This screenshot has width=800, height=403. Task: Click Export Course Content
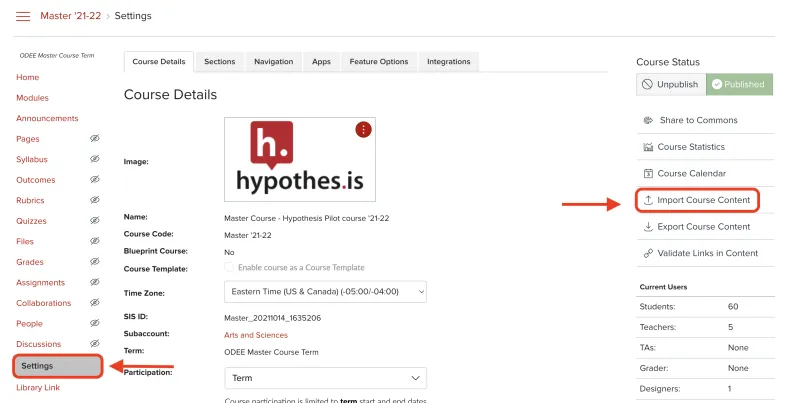pos(705,226)
